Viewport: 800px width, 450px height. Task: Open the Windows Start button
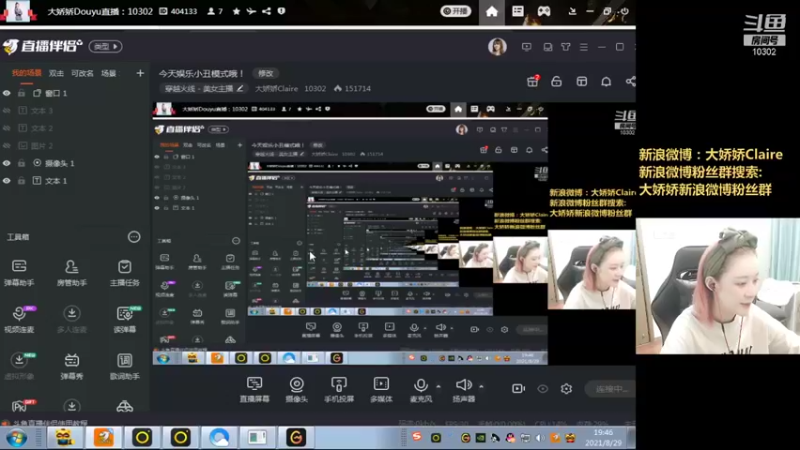[x=16, y=438]
